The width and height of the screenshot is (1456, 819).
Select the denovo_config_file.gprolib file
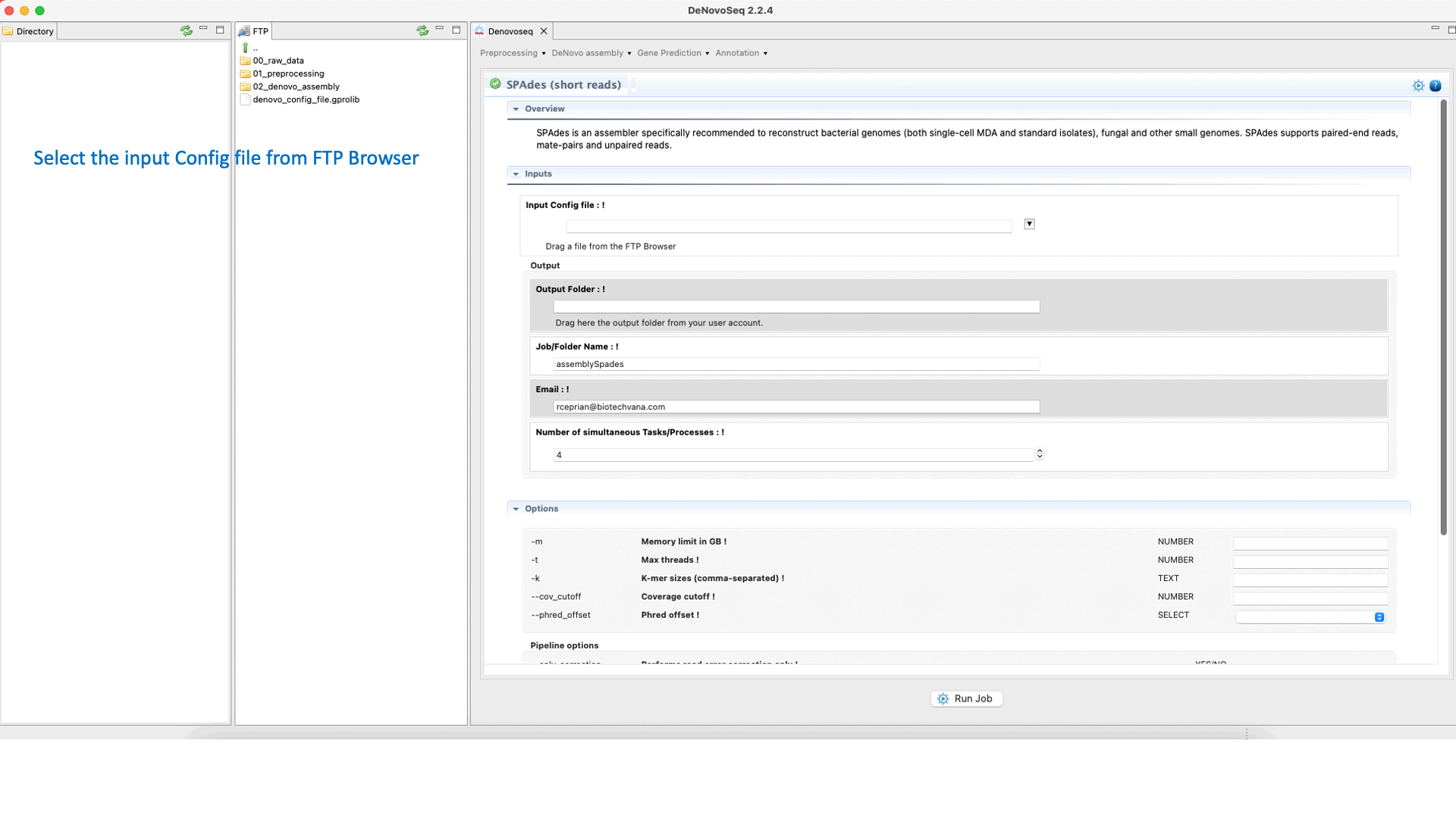306,99
